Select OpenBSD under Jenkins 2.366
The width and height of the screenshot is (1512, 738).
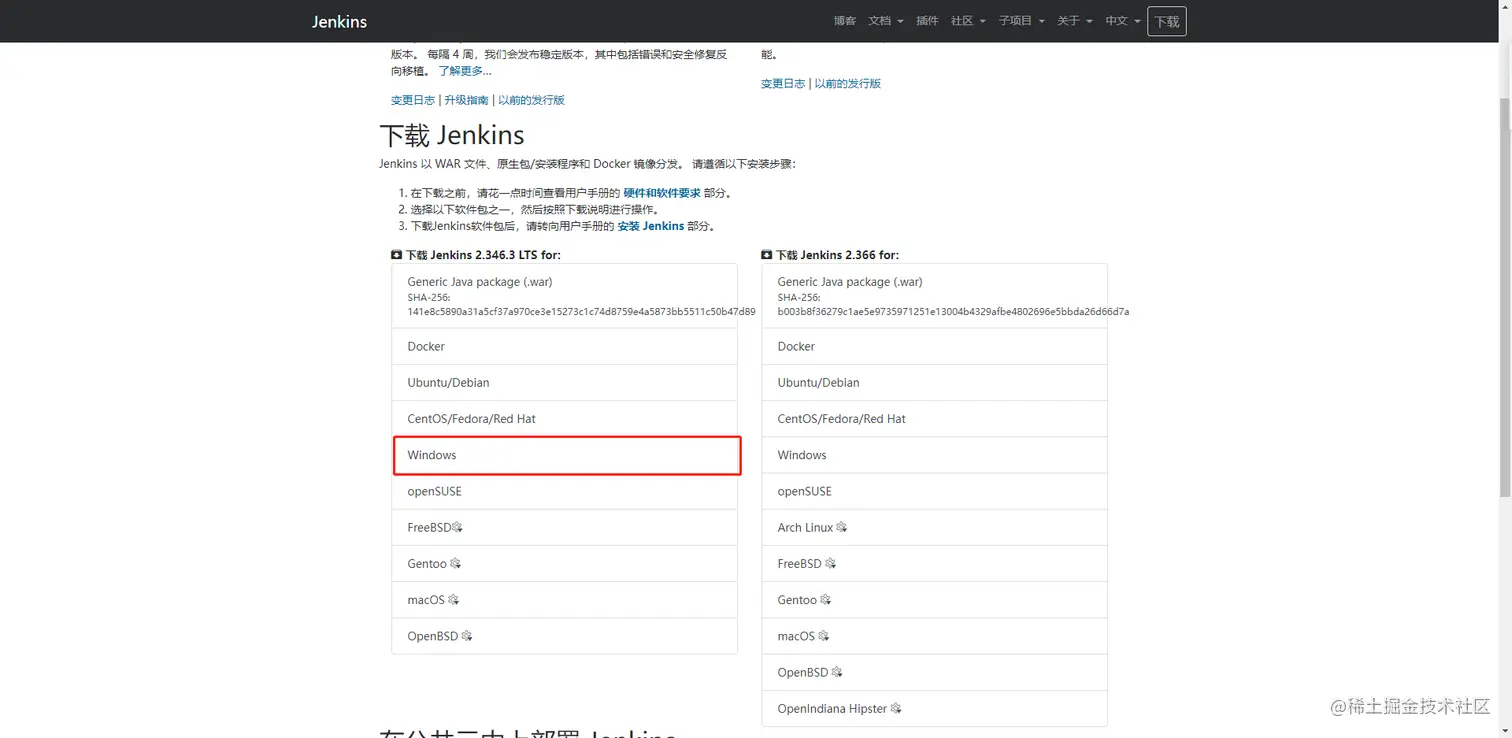pos(934,672)
